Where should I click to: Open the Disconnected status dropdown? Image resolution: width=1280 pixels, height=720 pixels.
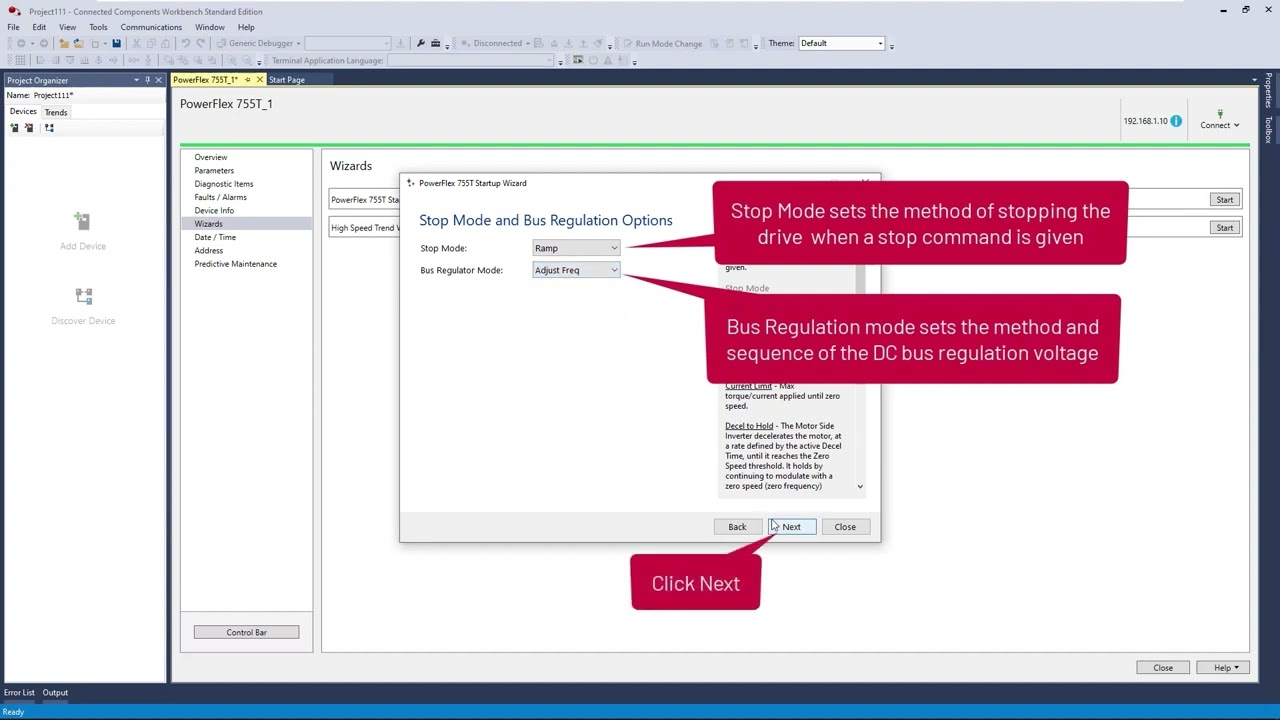coord(527,43)
